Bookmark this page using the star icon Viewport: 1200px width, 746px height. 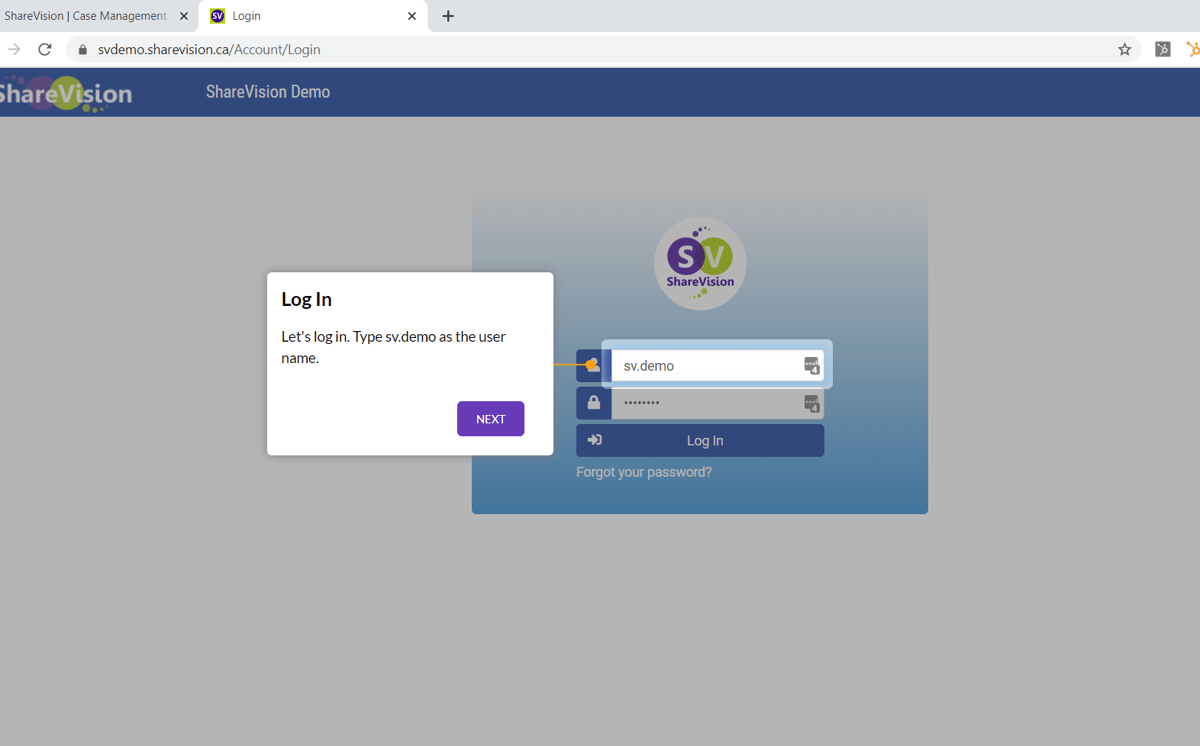[1124, 48]
